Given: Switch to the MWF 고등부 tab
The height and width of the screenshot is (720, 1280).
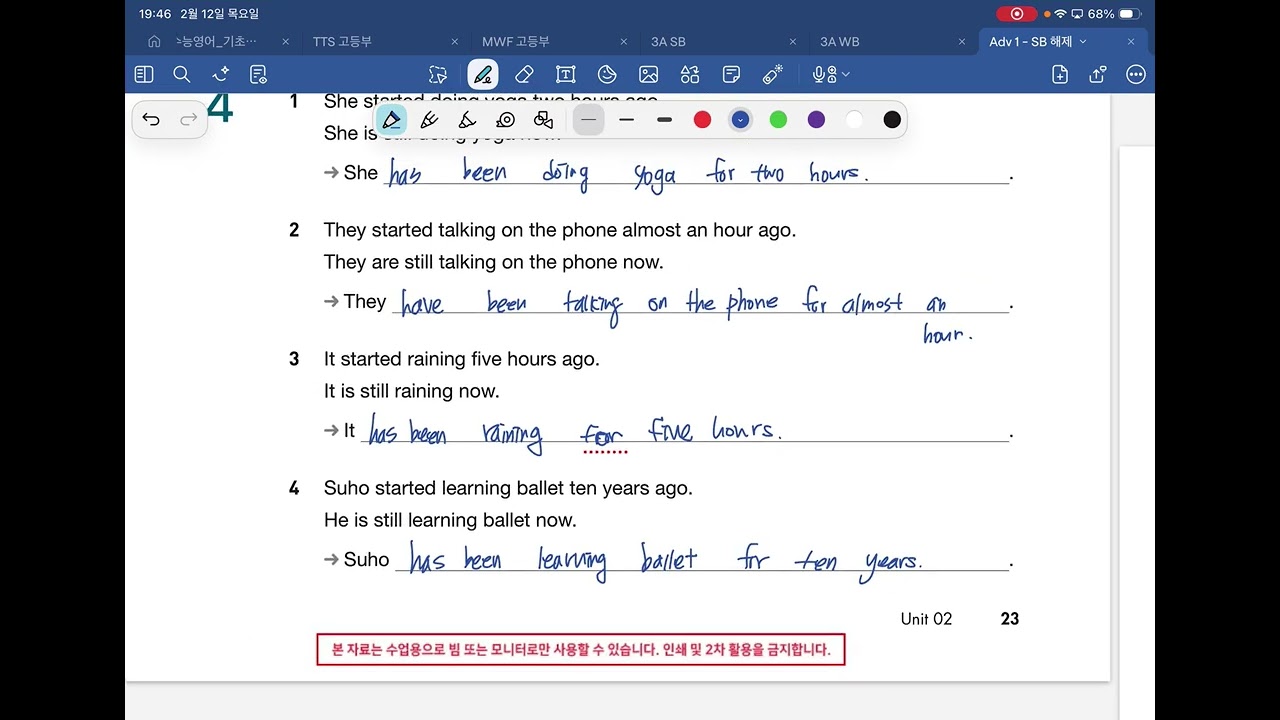Looking at the screenshot, I should [x=516, y=42].
